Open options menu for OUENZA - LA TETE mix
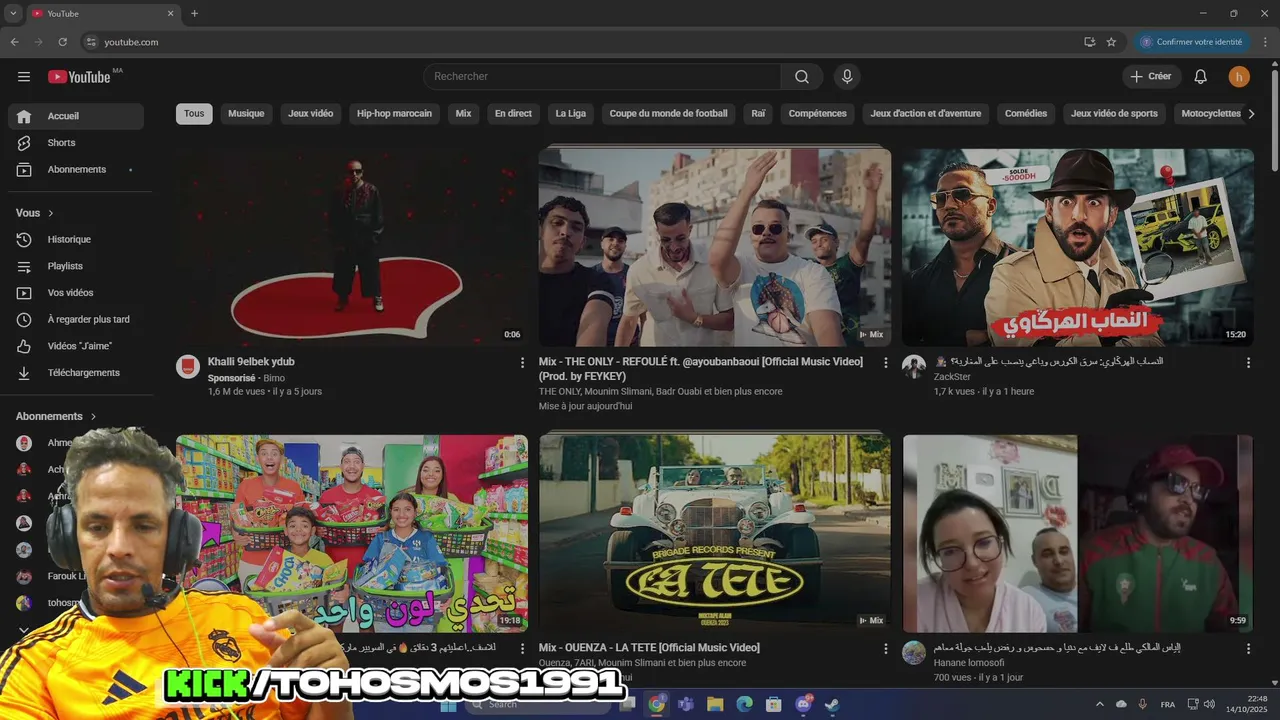 (885, 649)
